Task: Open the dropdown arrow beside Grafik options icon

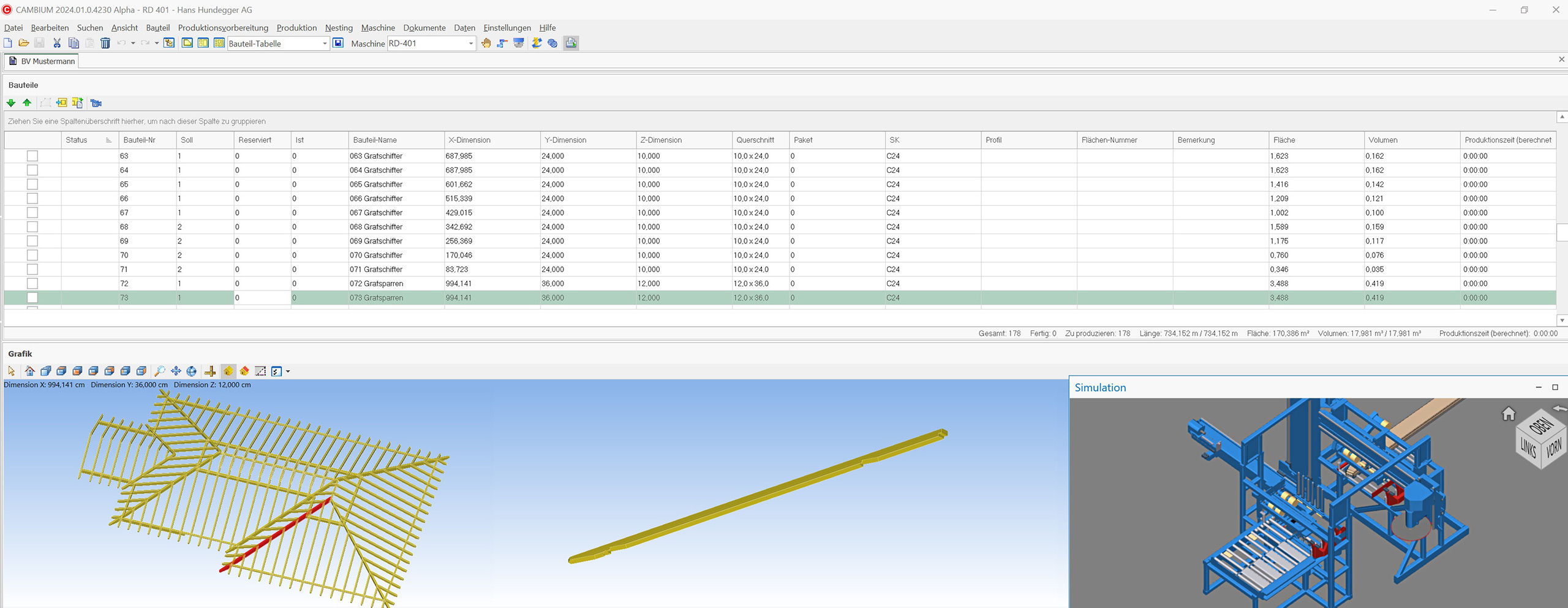Action: [x=288, y=371]
